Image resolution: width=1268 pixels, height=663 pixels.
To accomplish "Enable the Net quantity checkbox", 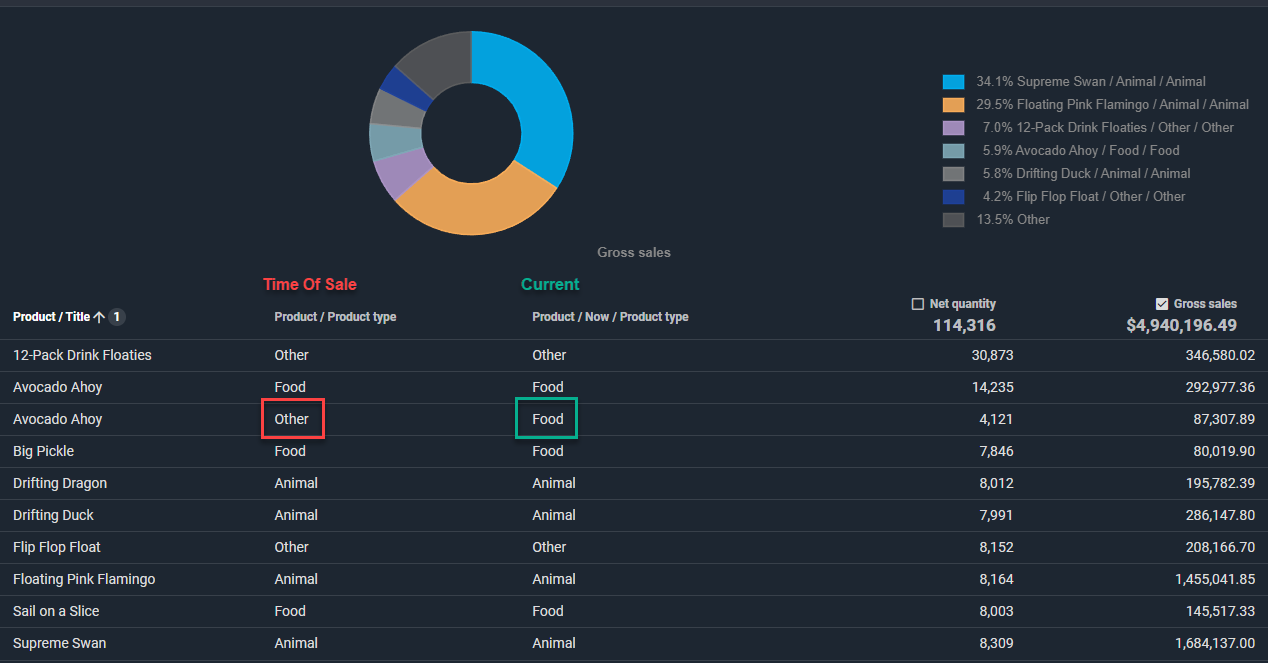I will [918, 304].
